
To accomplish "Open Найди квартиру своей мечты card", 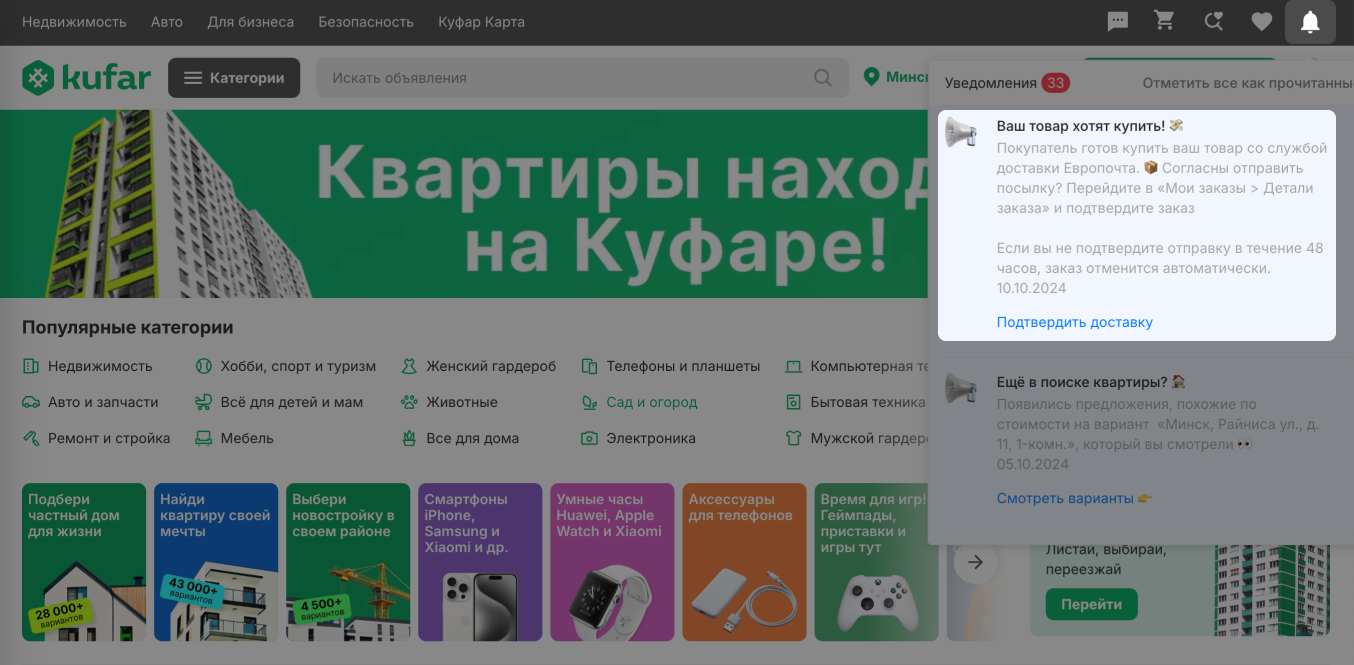I will click(x=216, y=562).
